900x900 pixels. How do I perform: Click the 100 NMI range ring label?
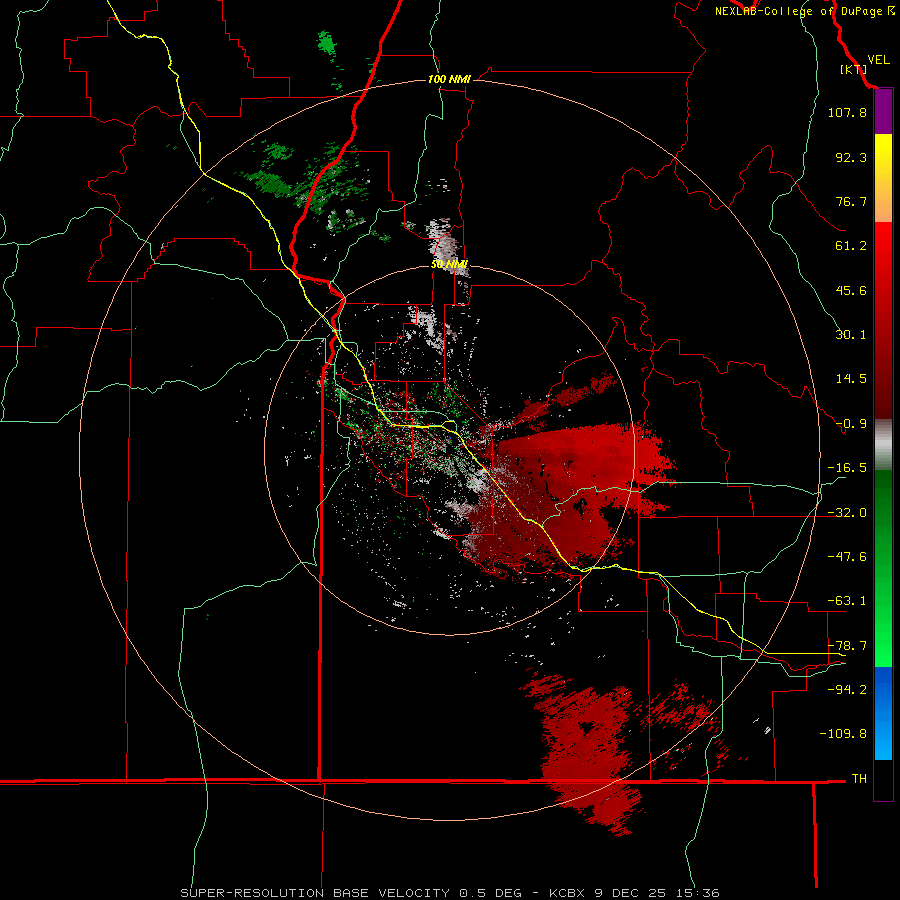coord(449,79)
